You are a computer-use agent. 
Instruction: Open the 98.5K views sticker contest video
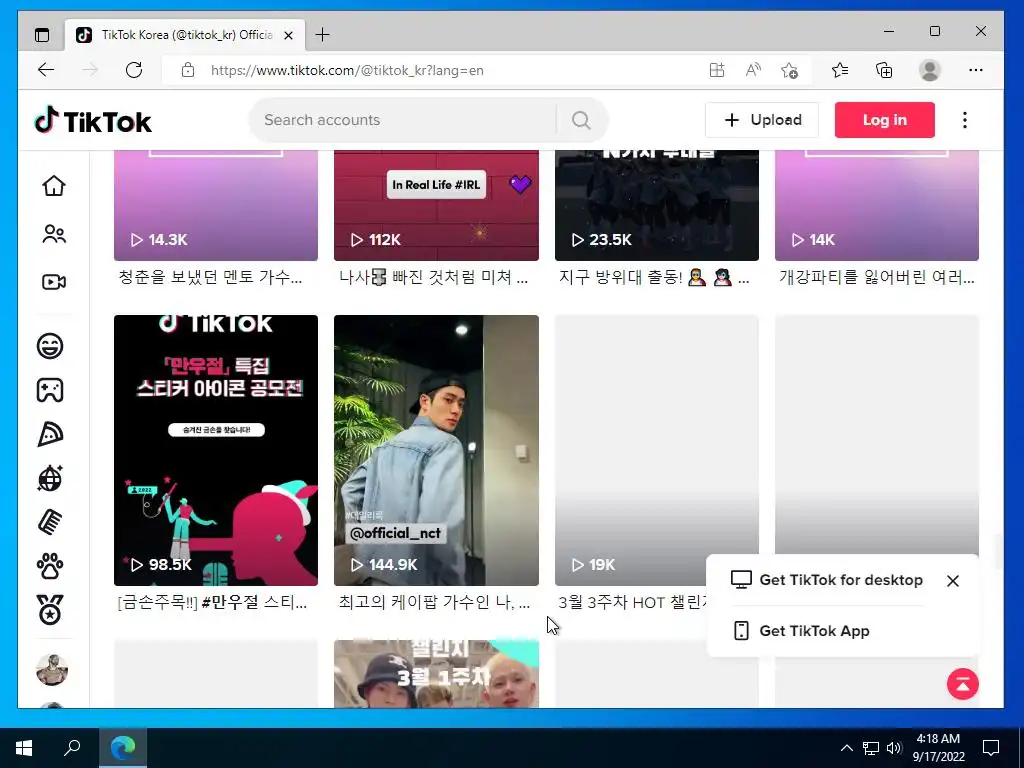point(216,450)
